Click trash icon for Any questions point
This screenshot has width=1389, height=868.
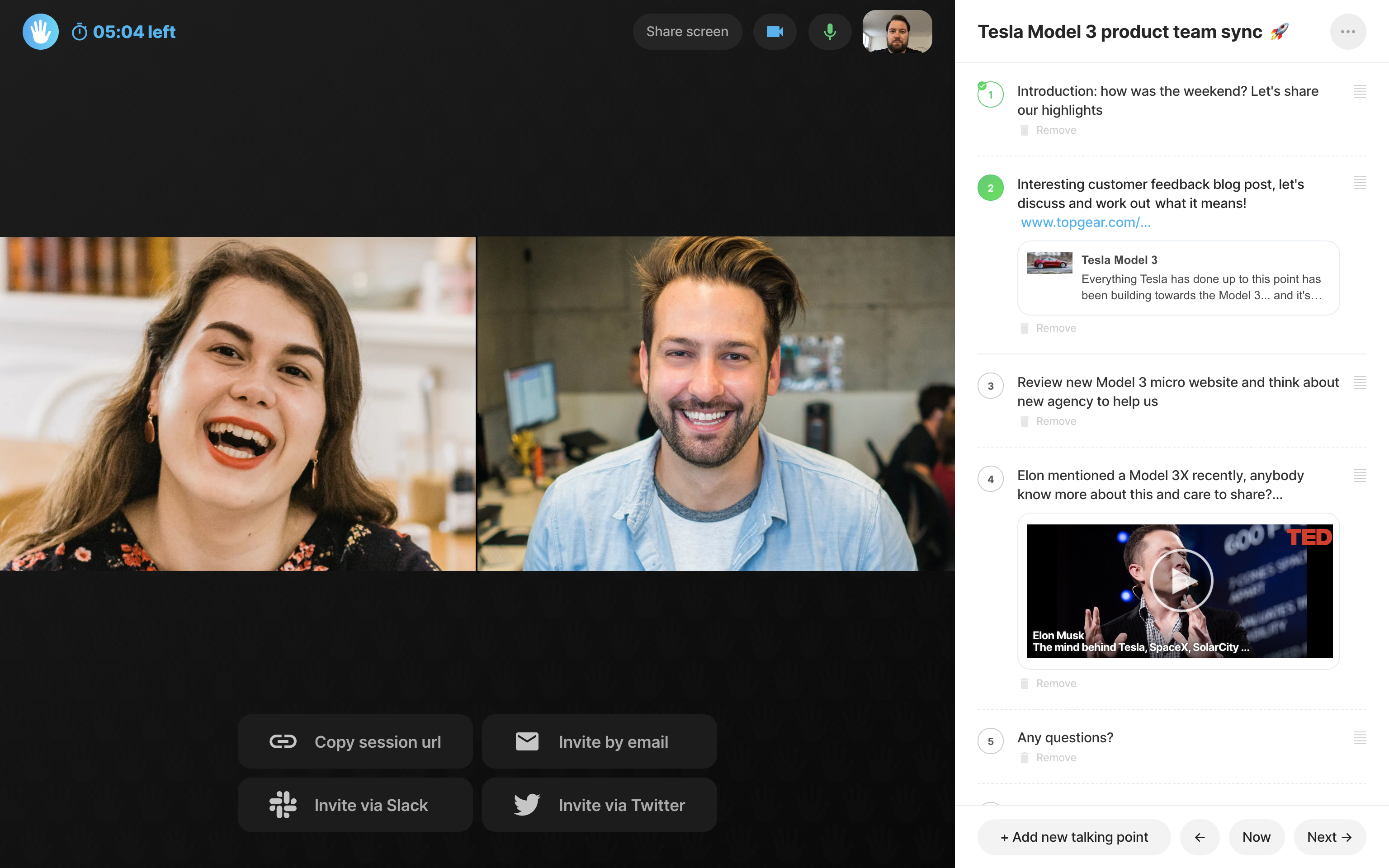pos(1024,758)
